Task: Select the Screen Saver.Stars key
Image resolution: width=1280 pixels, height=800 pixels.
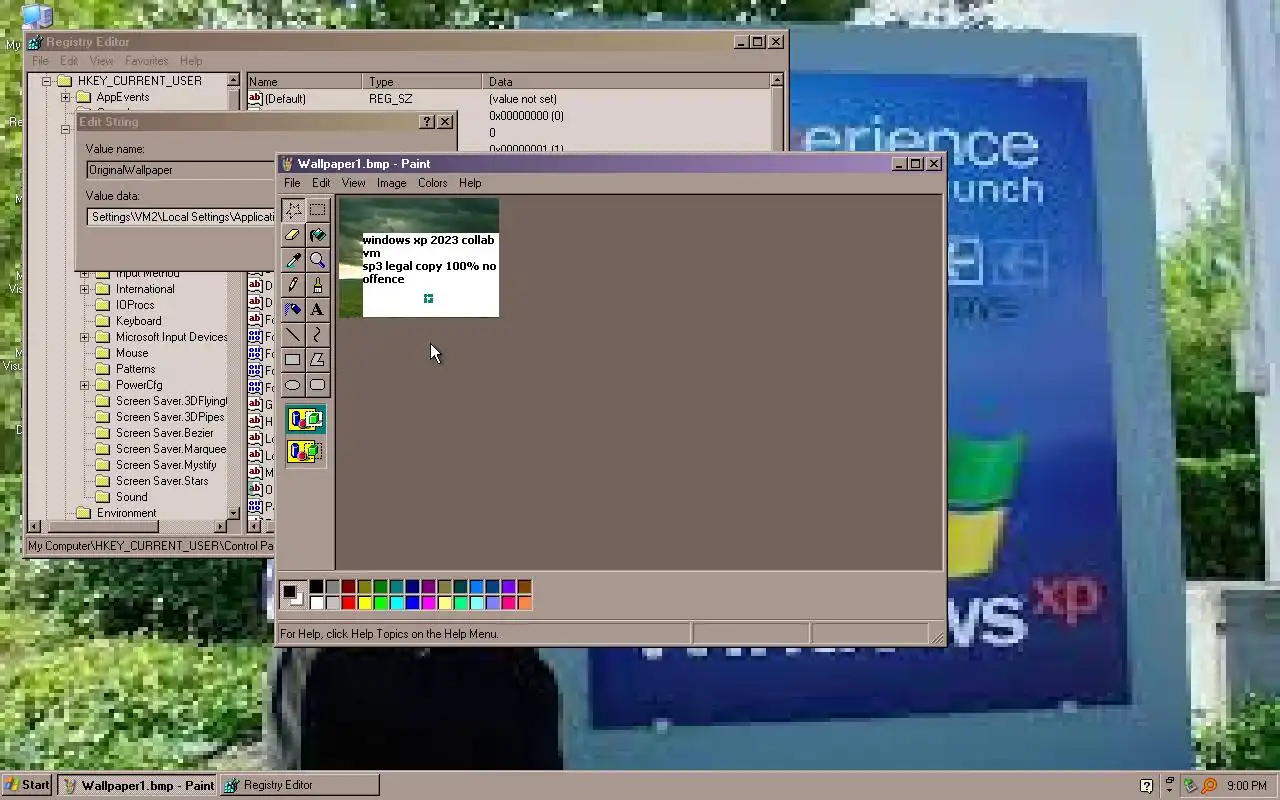Action: [162, 481]
